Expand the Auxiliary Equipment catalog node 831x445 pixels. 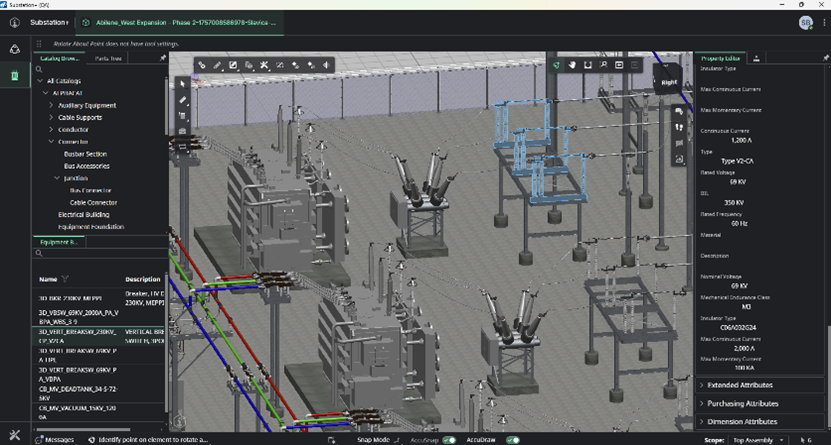51,105
